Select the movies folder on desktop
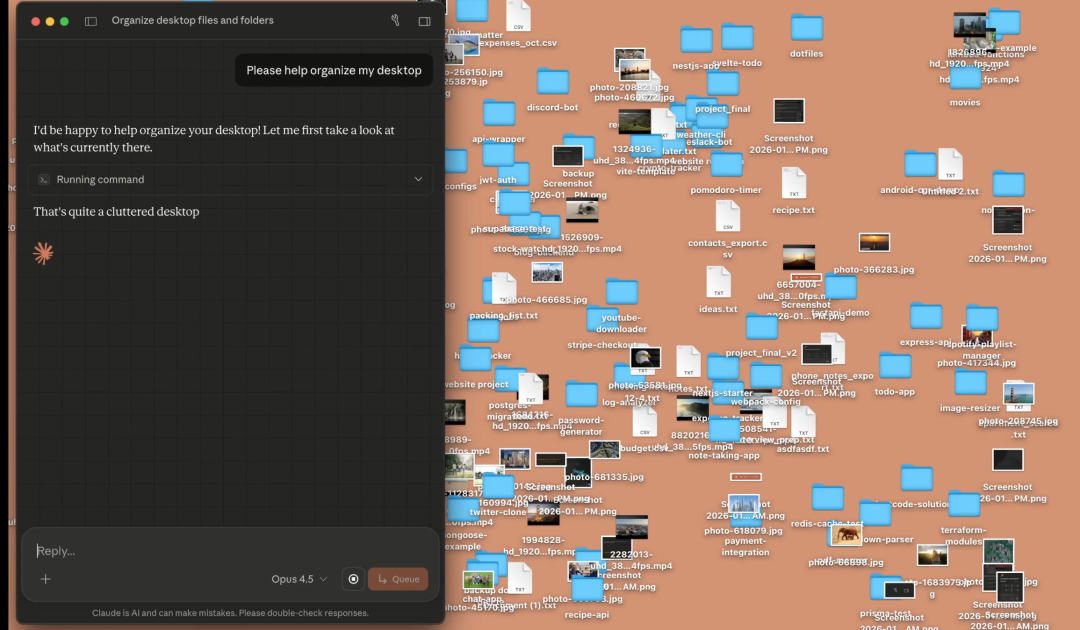 965,78
